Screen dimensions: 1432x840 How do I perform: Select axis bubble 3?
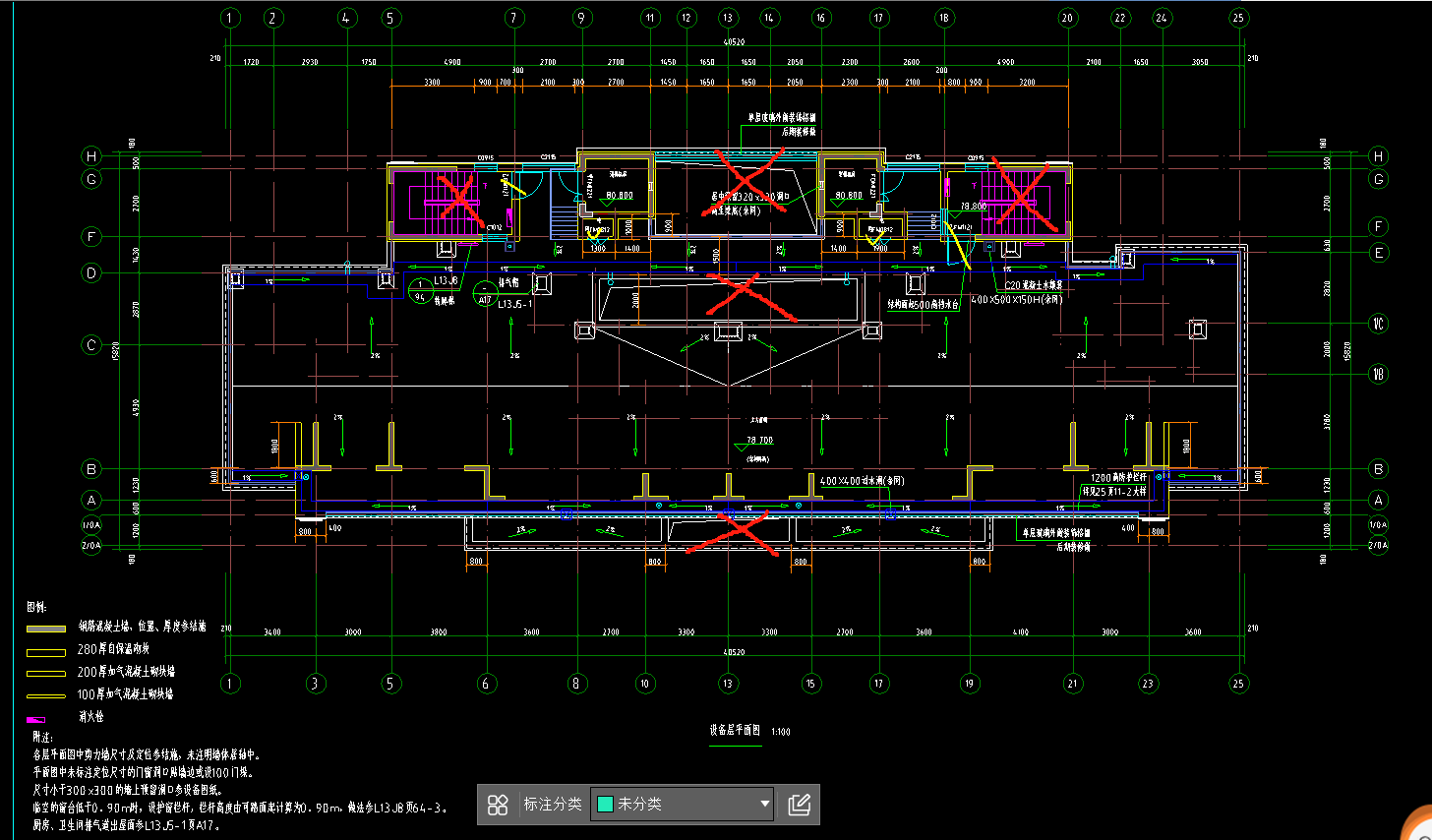coord(315,684)
